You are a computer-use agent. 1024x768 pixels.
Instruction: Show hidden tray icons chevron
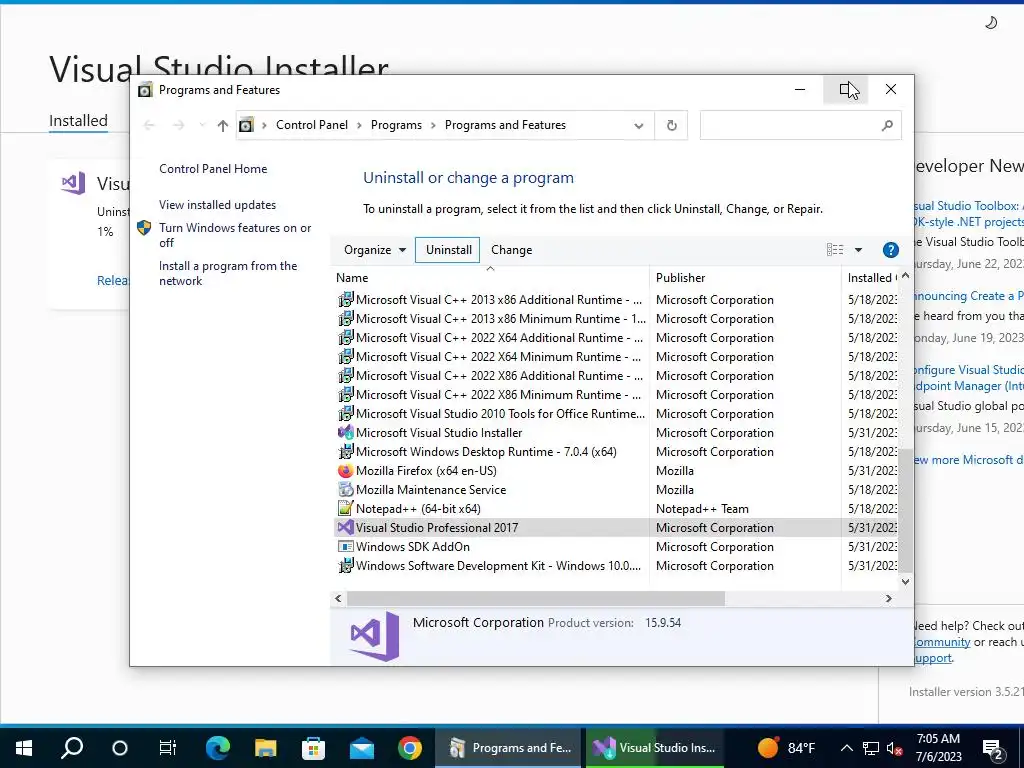point(846,748)
